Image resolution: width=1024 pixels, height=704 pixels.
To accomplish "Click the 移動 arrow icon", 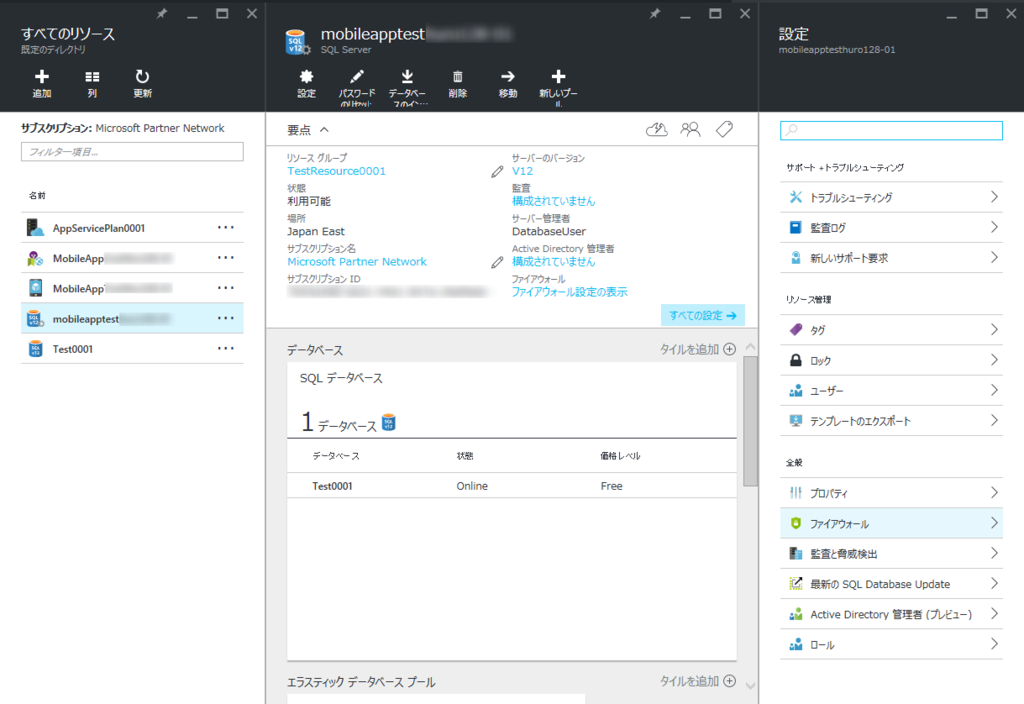I will (507, 77).
